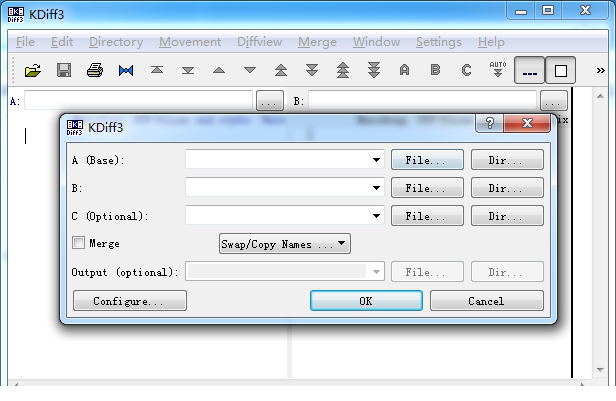
Task: Go to last delta toolbar icon
Action: 188,71
